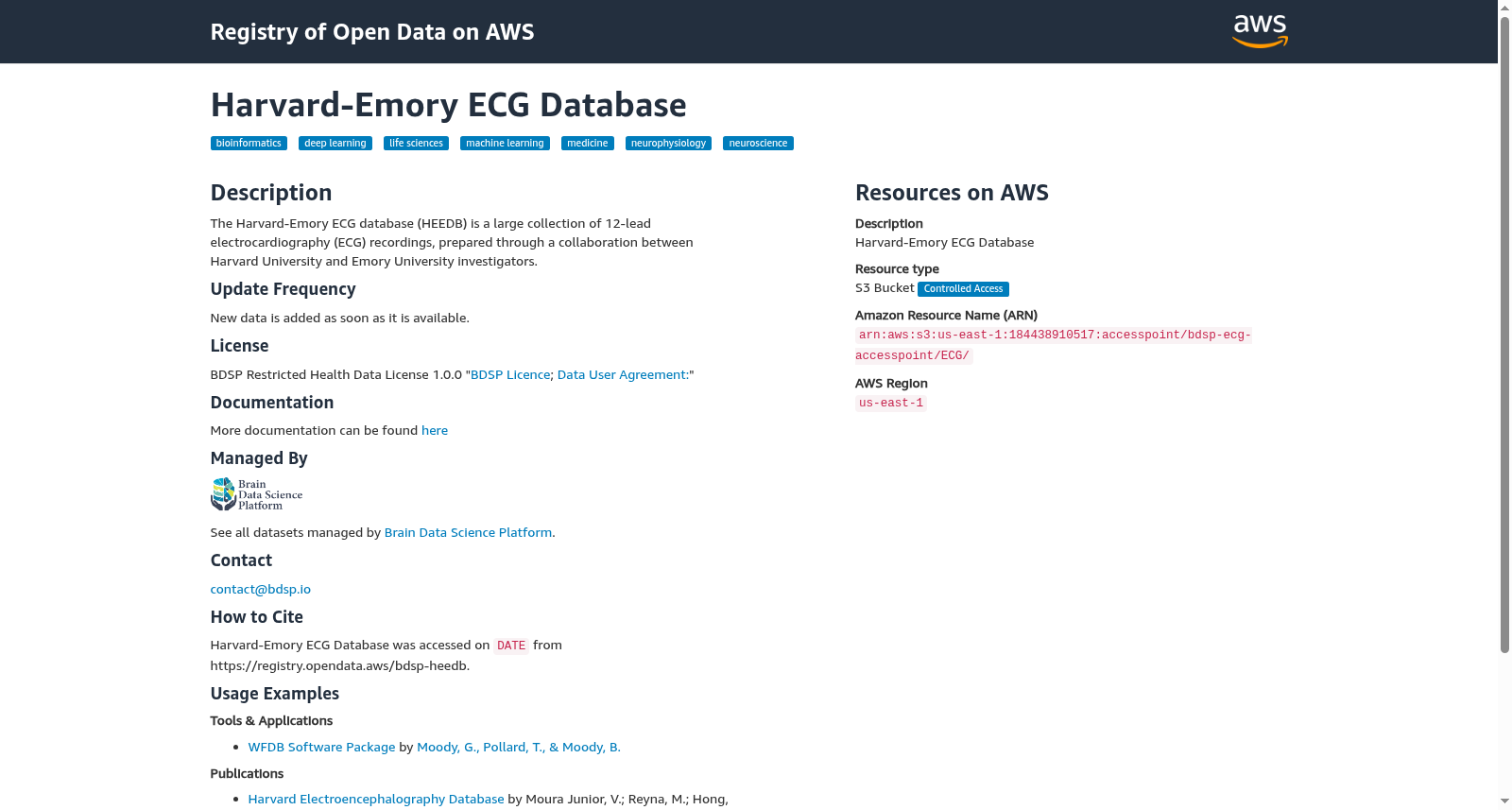Open WFDB Software Package link

coord(321,748)
